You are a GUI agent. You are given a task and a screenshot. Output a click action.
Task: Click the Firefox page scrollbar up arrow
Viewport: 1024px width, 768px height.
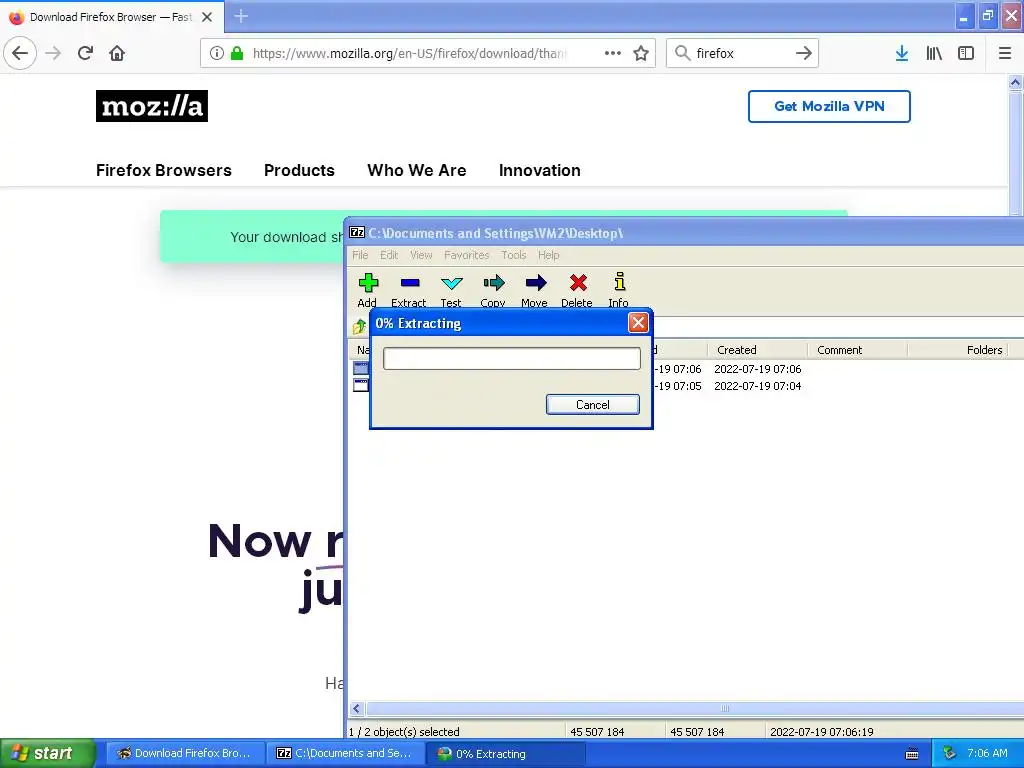click(1015, 82)
